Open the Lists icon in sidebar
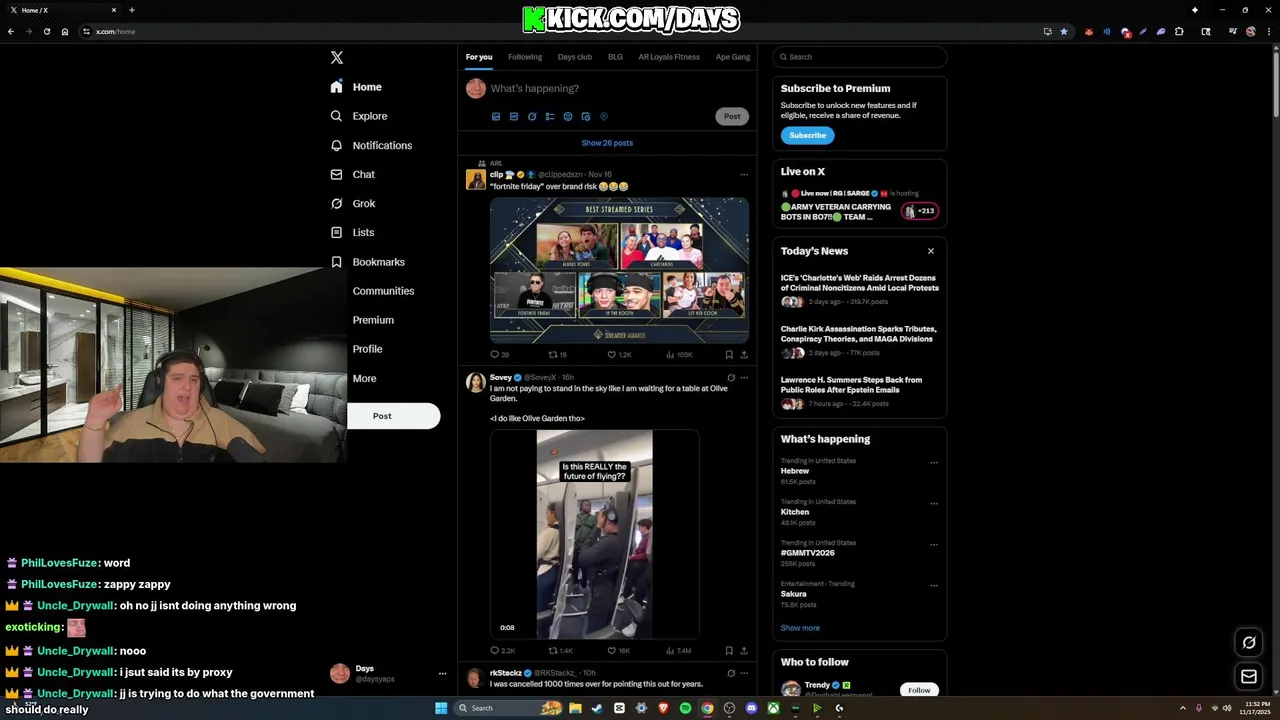The height and width of the screenshot is (720, 1280). (337, 232)
